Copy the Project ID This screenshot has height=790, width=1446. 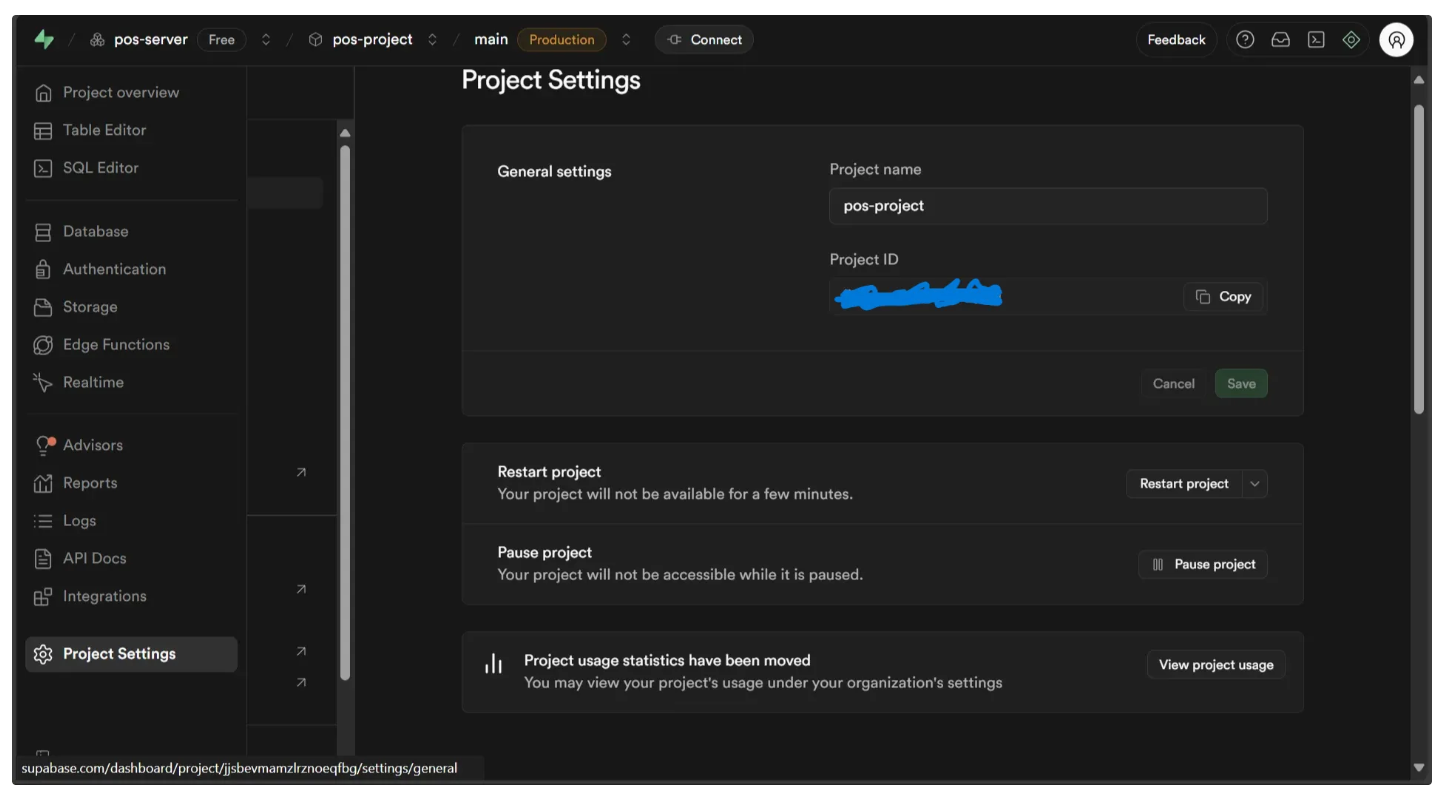pos(1224,297)
